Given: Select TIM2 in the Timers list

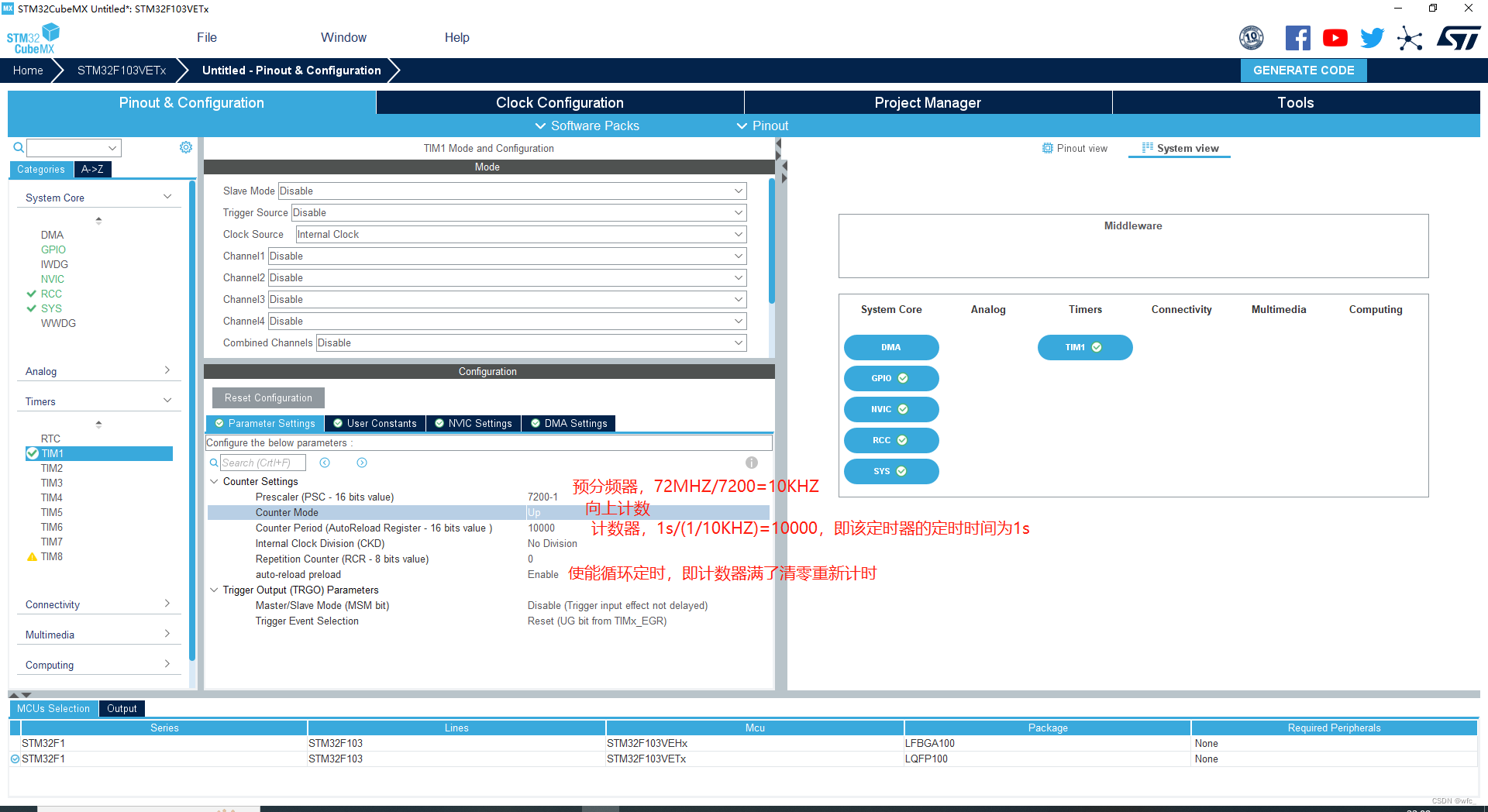Looking at the screenshot, I should (x=52, y=468).
